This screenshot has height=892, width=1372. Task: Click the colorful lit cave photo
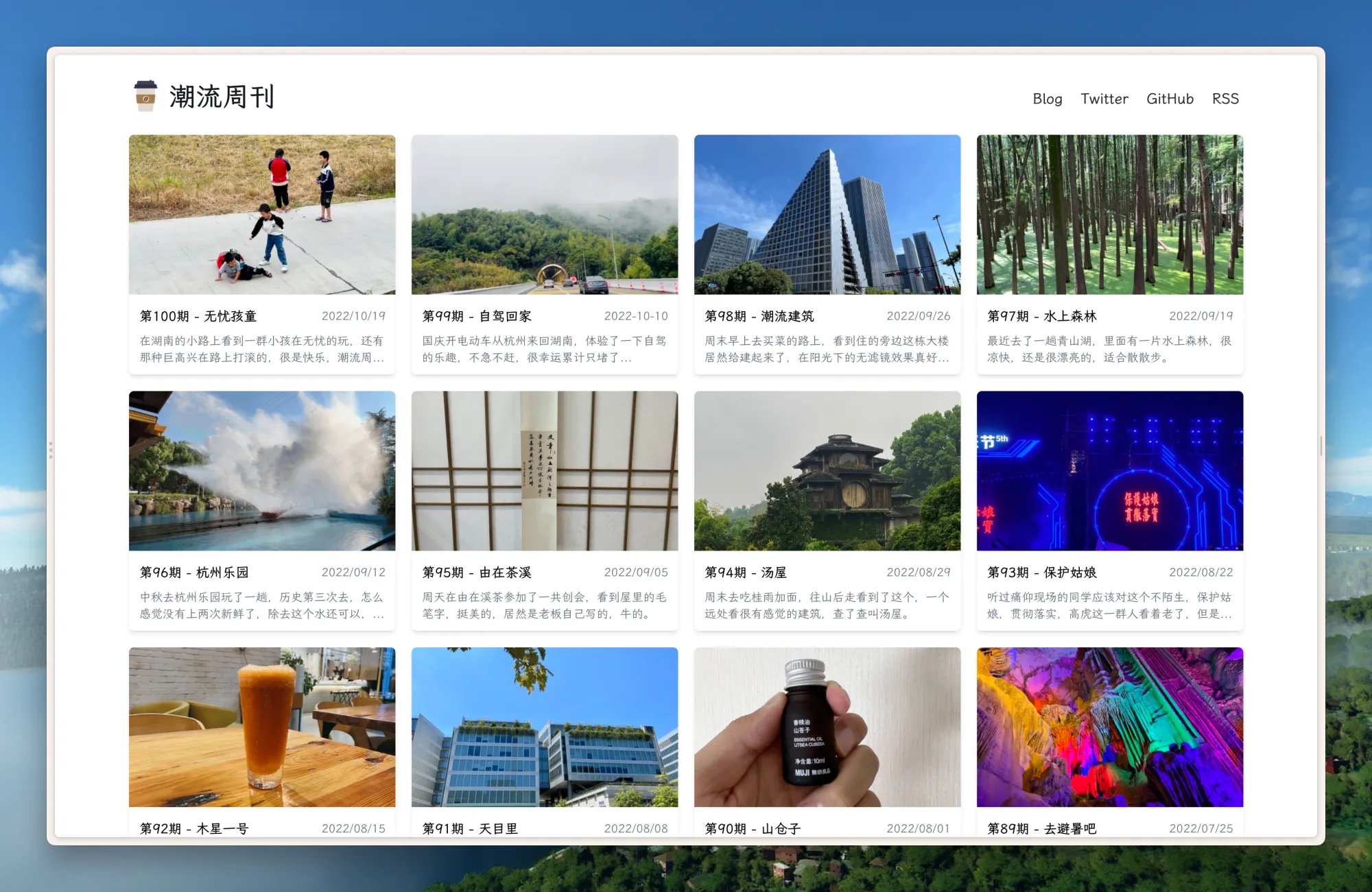coord(1110,727)
